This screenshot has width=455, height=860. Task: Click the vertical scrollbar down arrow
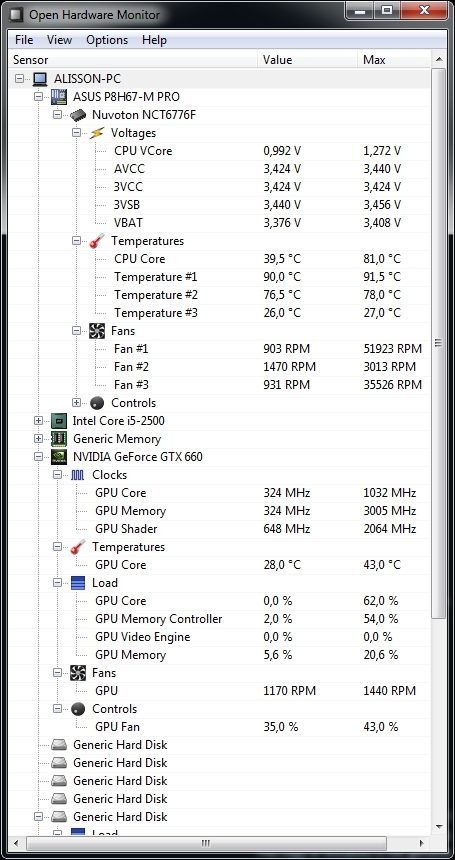(x=439, y=827)
